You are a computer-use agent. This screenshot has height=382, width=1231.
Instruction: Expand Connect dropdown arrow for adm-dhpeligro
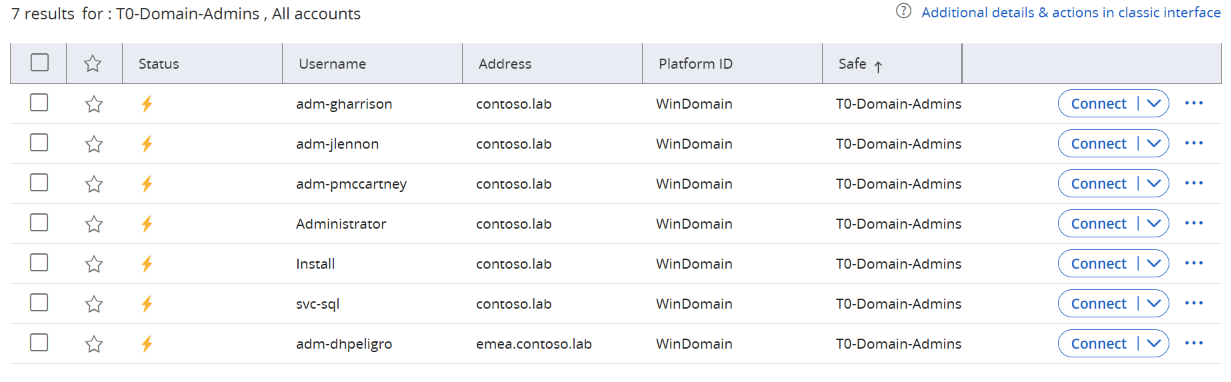1153,344
